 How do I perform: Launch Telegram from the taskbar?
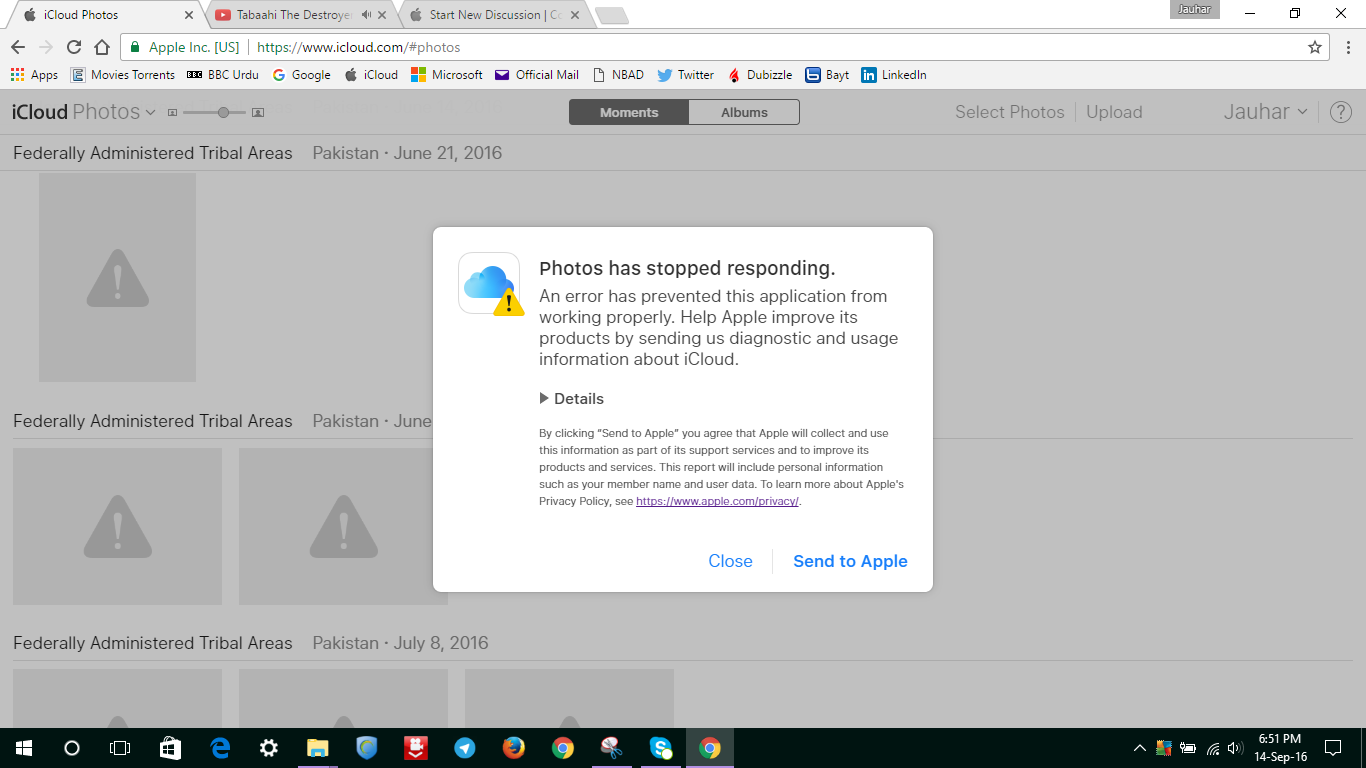pyautogui.click(x=465, y=748)
